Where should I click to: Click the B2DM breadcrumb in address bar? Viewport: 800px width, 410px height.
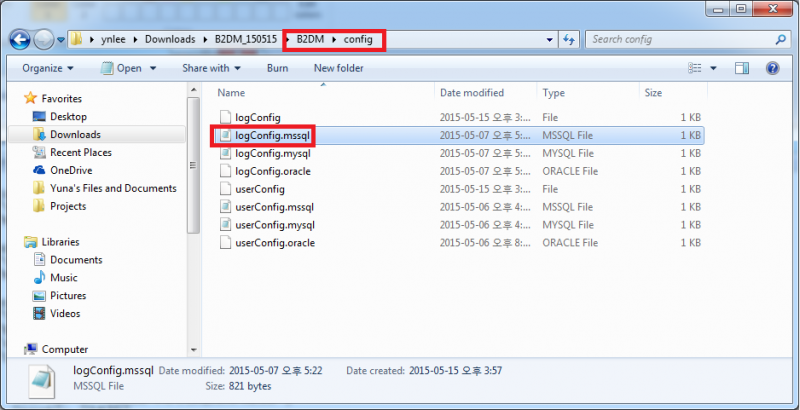310,40
